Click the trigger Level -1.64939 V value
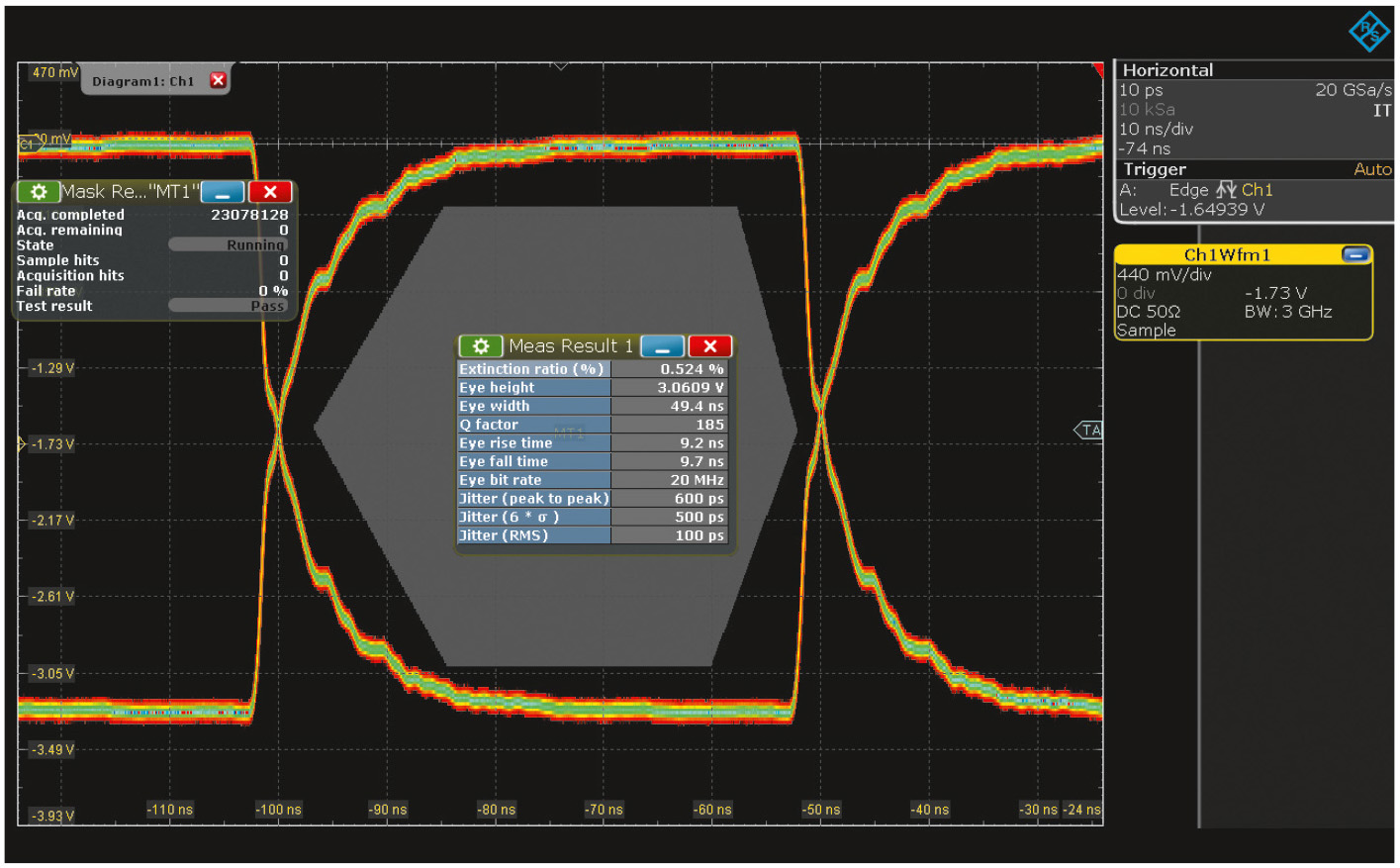The height and width of the screenshot is (868, 1400). click(1191, 209)
